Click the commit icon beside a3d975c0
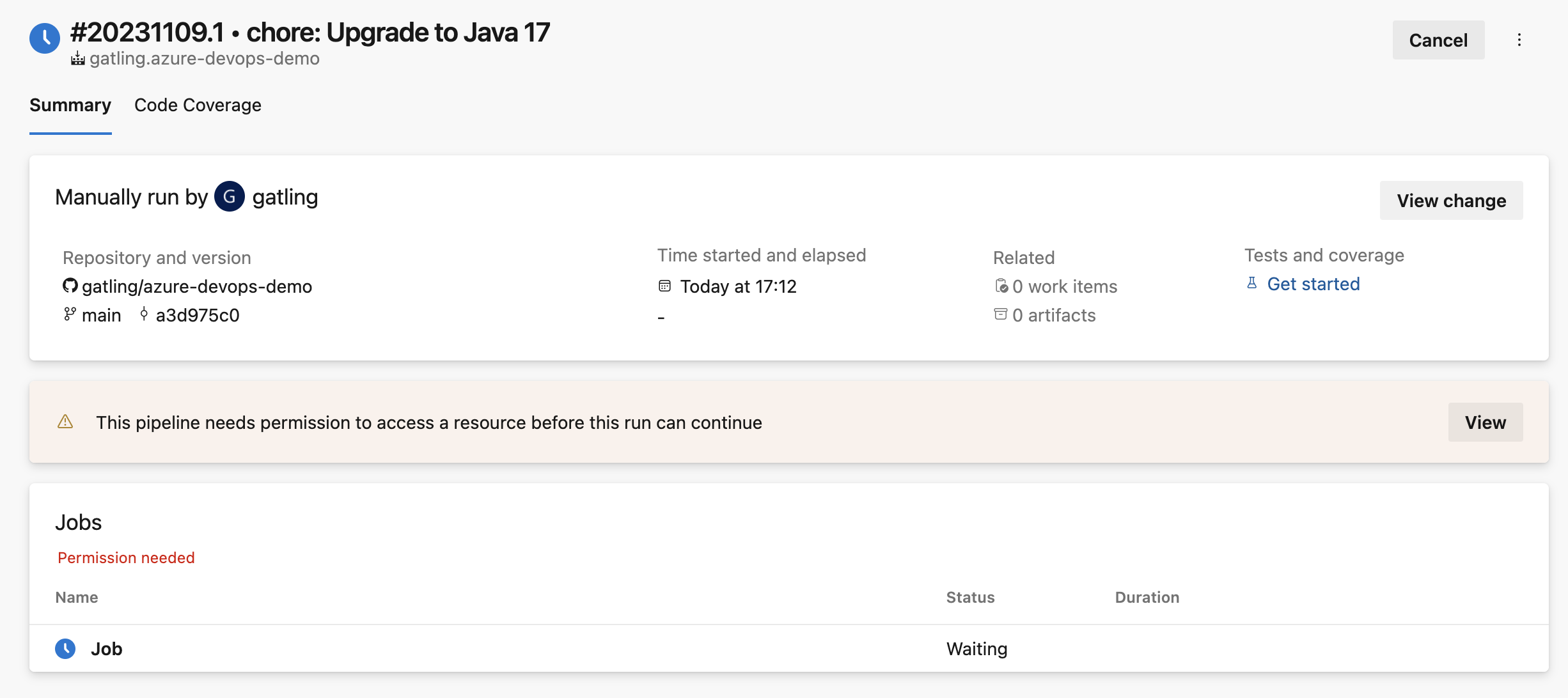This screenshot has height=698, width=1568. [144, 314]
